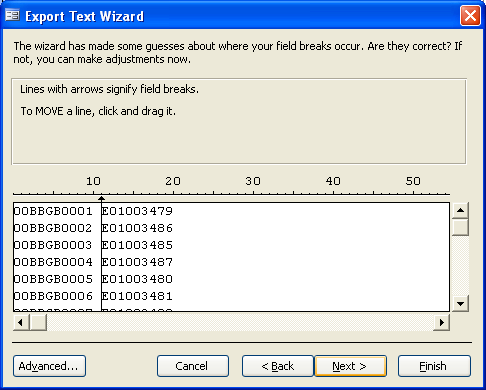Click the row text 00BBGB0006

click(x=53, y=296)
